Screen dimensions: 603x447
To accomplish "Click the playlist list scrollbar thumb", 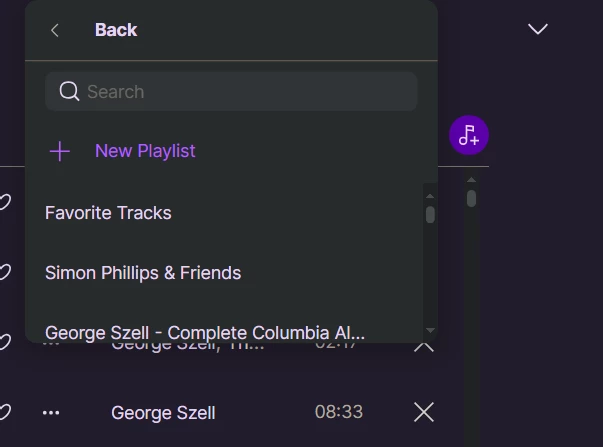I will click(430, 213).
